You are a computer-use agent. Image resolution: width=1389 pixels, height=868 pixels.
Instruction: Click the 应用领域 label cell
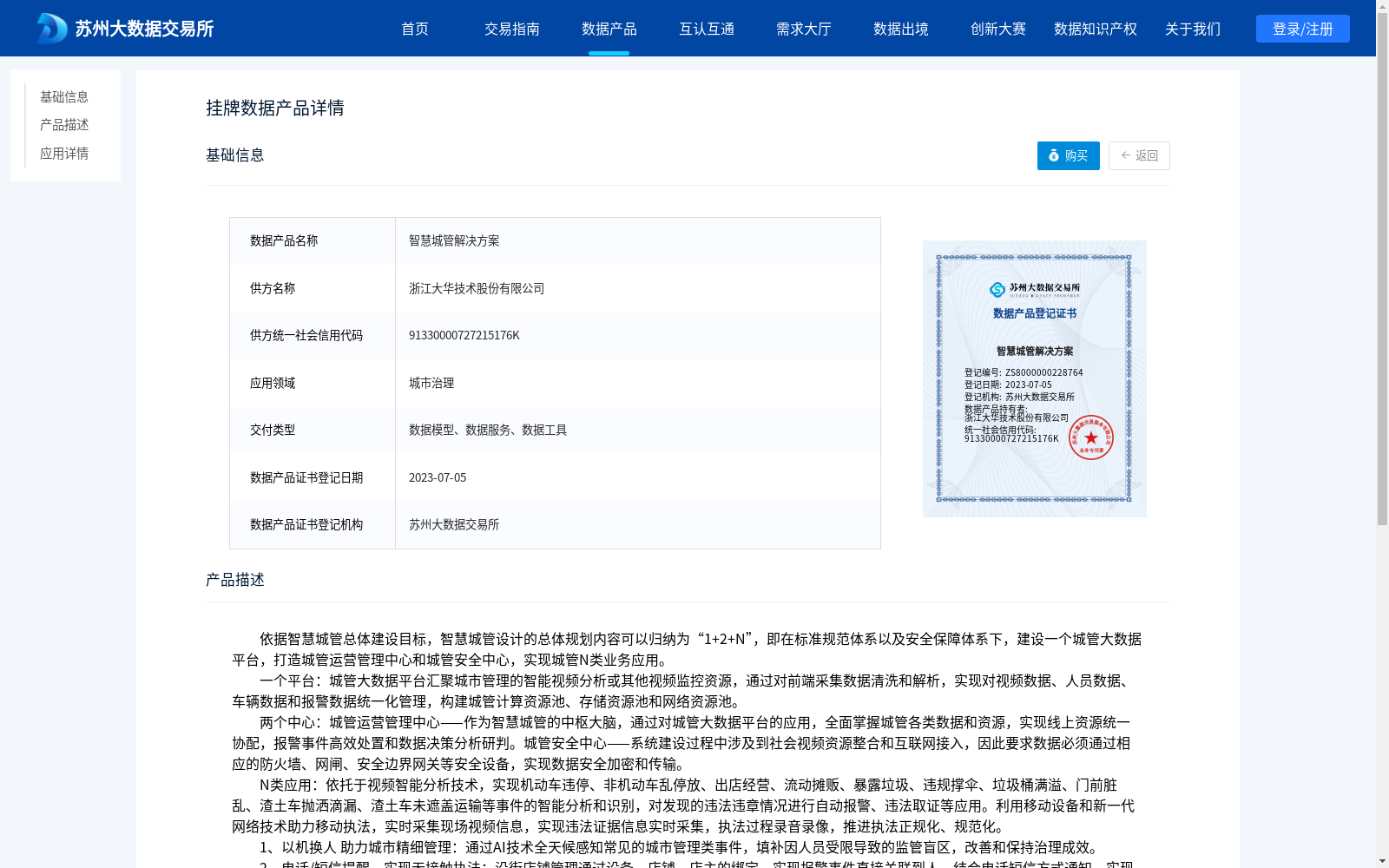[313, 383]
